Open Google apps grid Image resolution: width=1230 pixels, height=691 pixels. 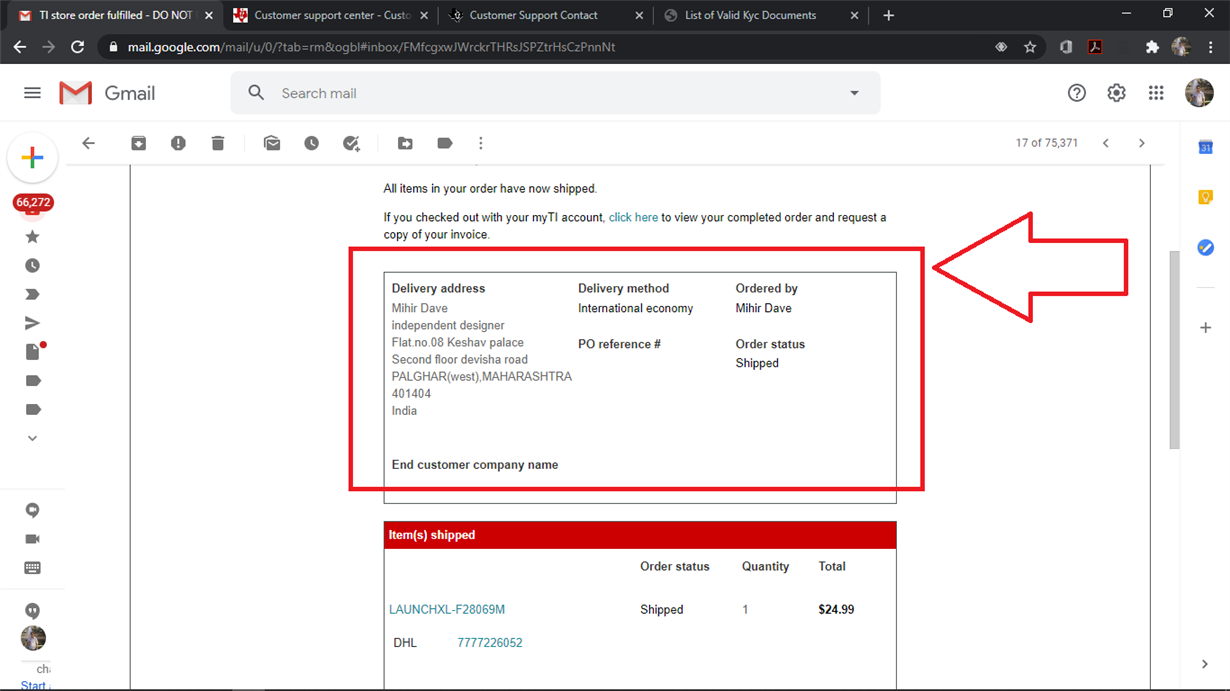pyautogui.click(x=1156, y=93)
